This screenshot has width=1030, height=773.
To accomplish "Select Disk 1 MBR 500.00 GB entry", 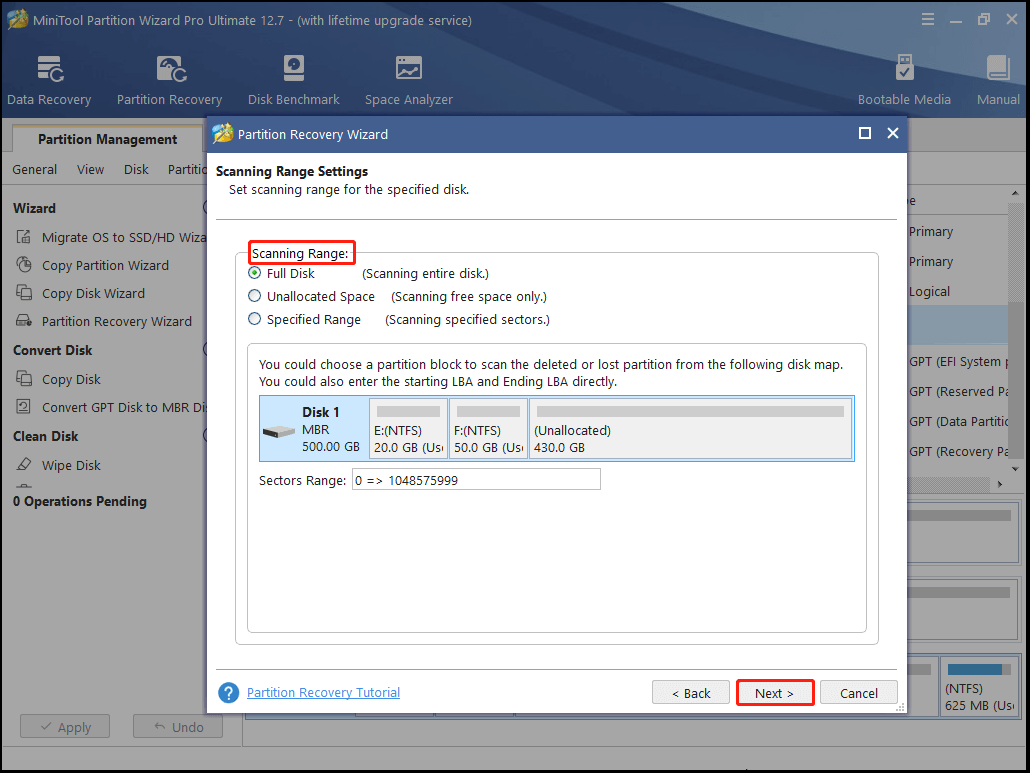I will [314, 429].
